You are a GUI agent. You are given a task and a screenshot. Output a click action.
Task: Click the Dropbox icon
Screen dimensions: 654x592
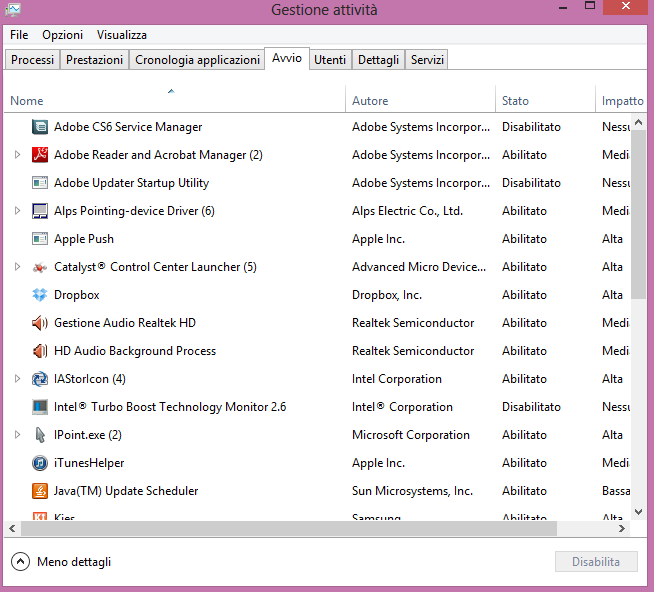point(40,295)
